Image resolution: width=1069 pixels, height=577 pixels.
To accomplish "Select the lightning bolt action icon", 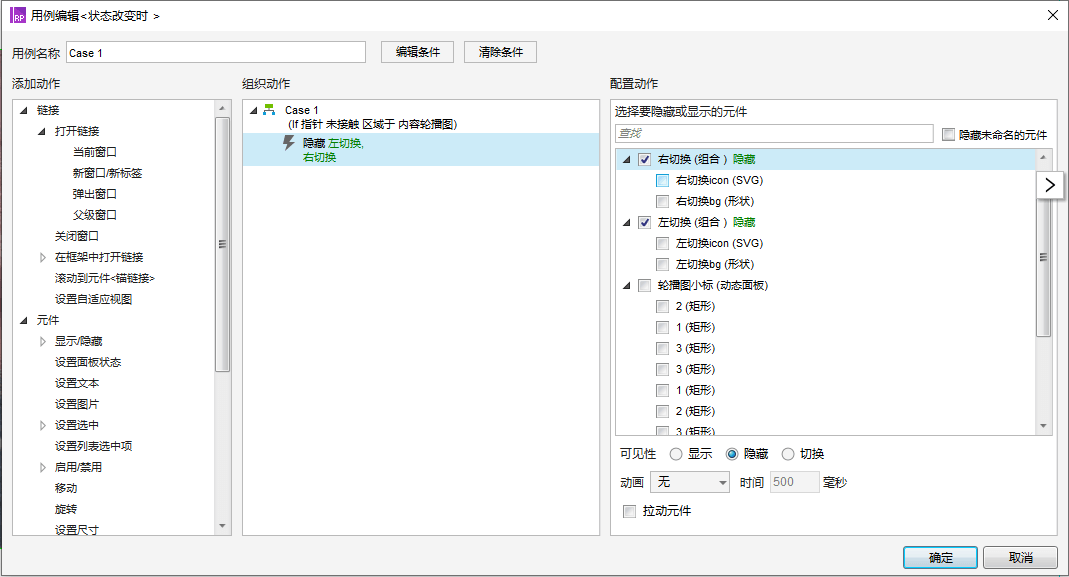I will tap(289, 143).
